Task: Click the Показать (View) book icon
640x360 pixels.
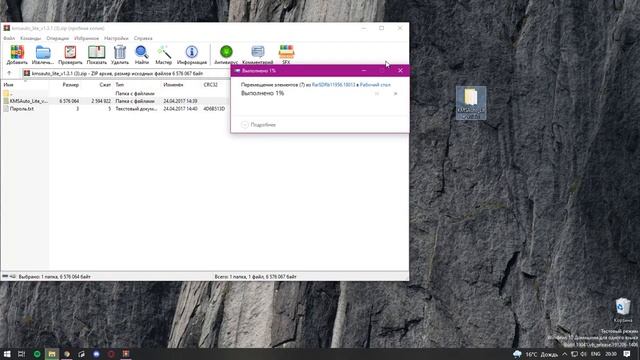Action: [96, 55]
